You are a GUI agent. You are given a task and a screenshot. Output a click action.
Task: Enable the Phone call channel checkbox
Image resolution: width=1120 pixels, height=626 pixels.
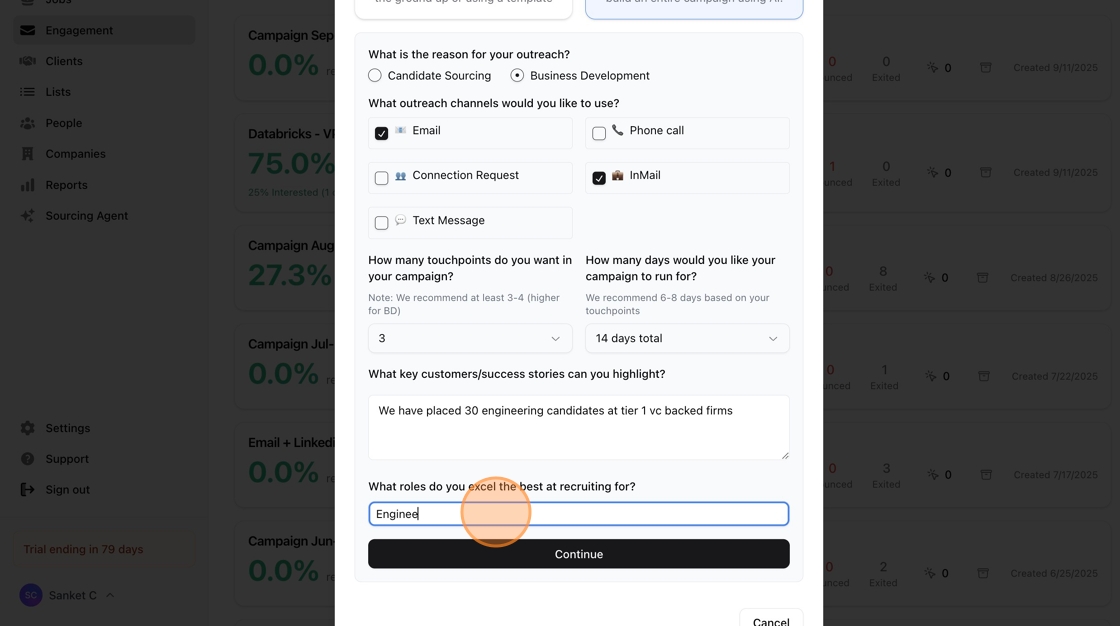tap(599, 133)
